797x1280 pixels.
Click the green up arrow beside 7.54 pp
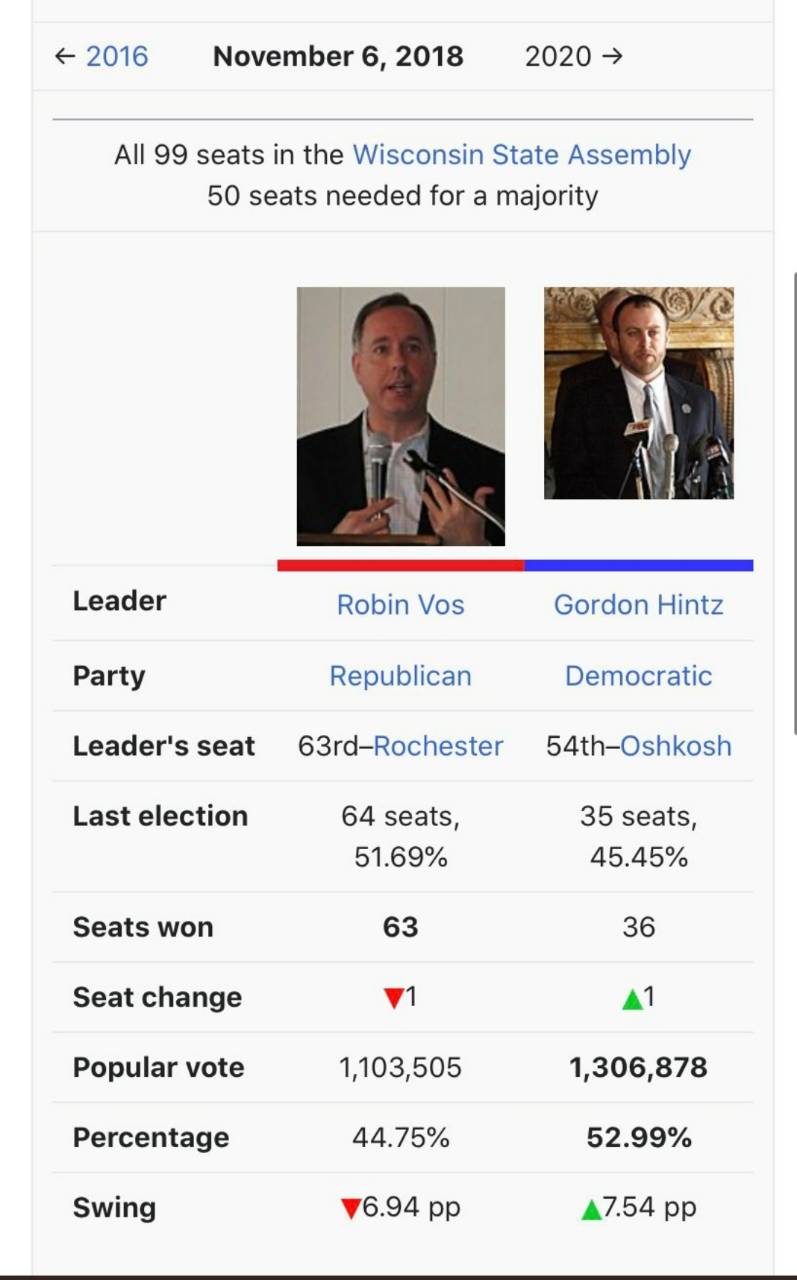592,1209
